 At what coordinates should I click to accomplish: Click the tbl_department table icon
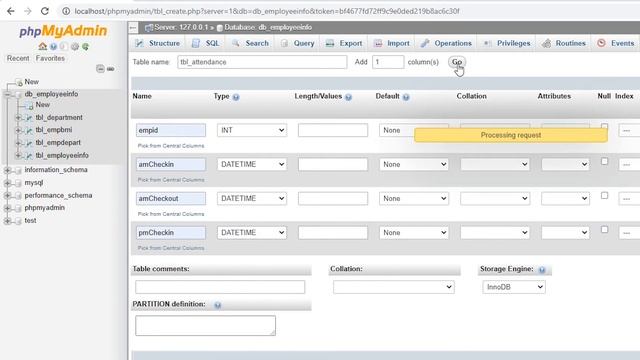29,118
